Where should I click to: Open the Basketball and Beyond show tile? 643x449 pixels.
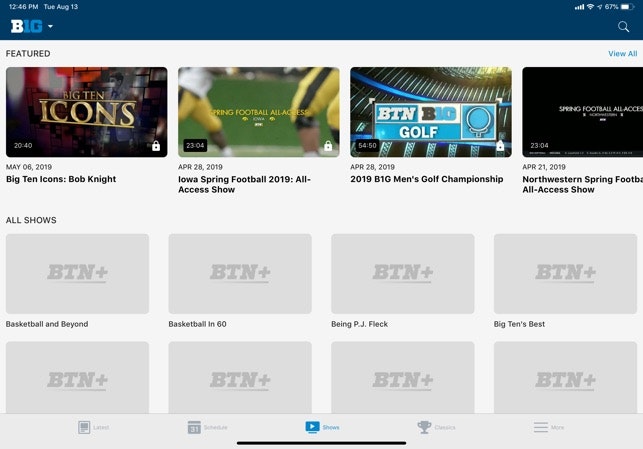coord(77,274)
